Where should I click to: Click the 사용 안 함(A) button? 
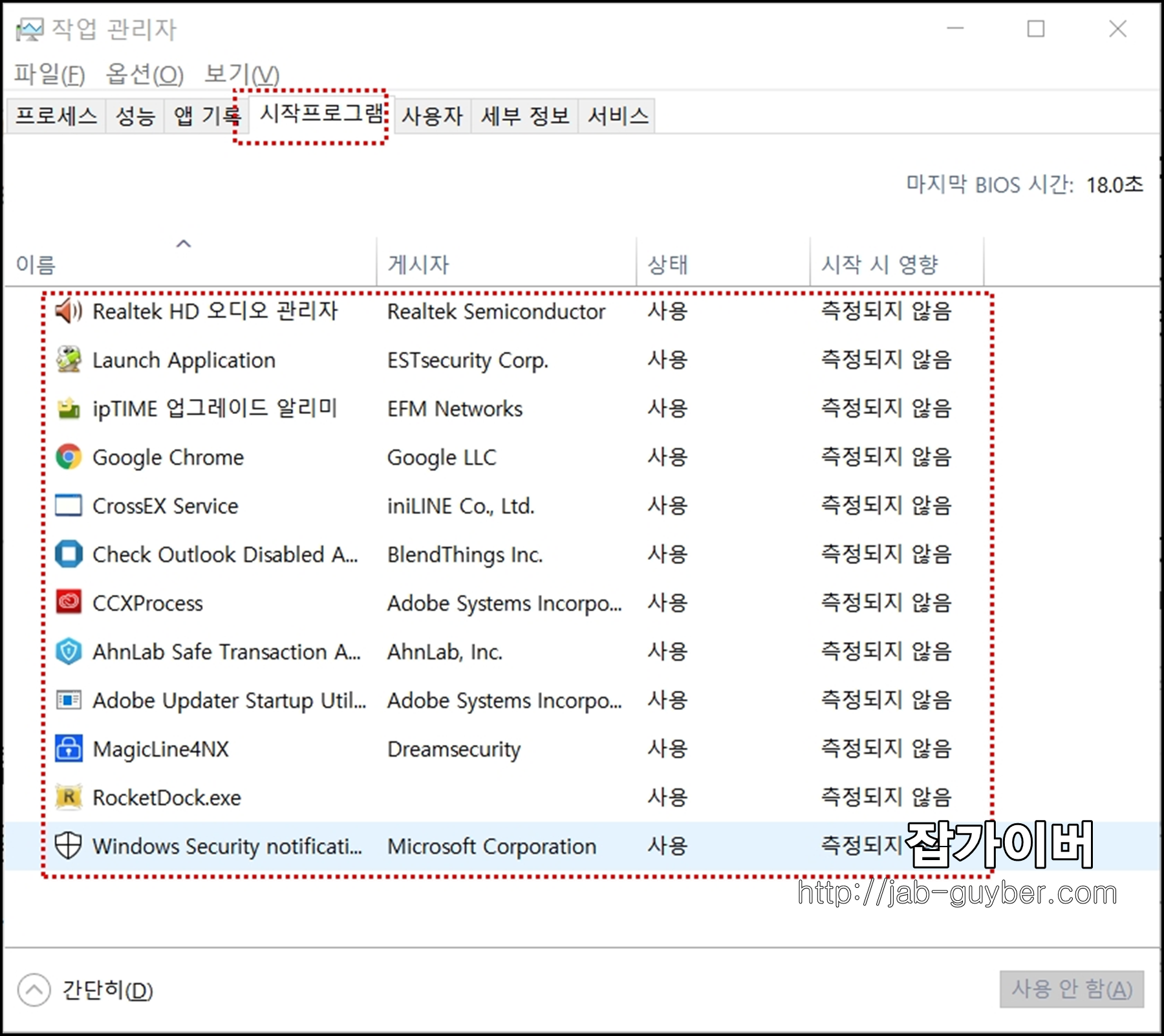pos(1072,989)
